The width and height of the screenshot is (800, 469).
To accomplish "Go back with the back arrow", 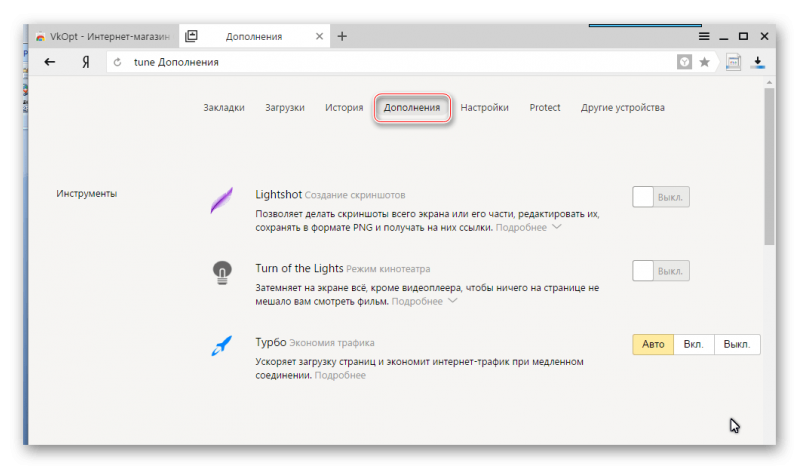I will coord(49,62).
